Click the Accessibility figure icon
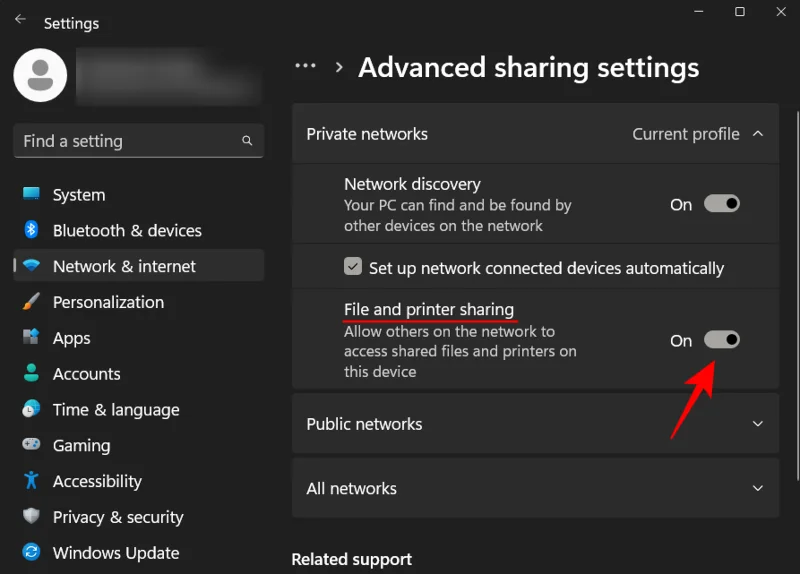The image size is (800, 574). pyautogui.click(x=31, y=480)
